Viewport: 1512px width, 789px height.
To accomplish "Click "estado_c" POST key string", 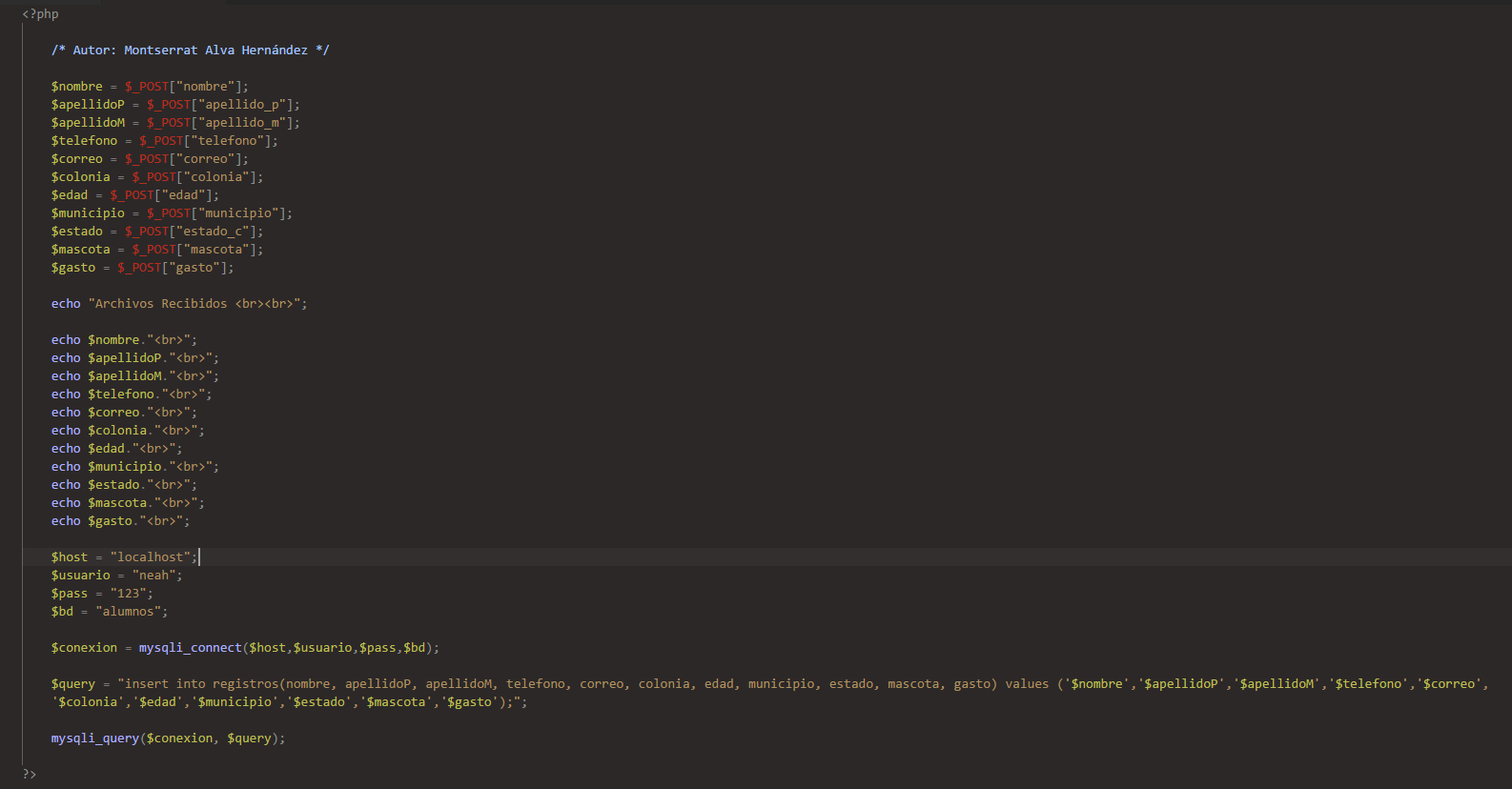I will (213, 232).
